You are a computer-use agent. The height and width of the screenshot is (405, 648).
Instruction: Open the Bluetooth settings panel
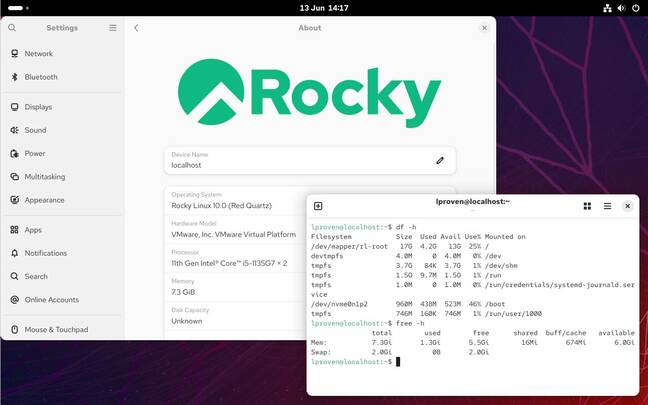63,77
